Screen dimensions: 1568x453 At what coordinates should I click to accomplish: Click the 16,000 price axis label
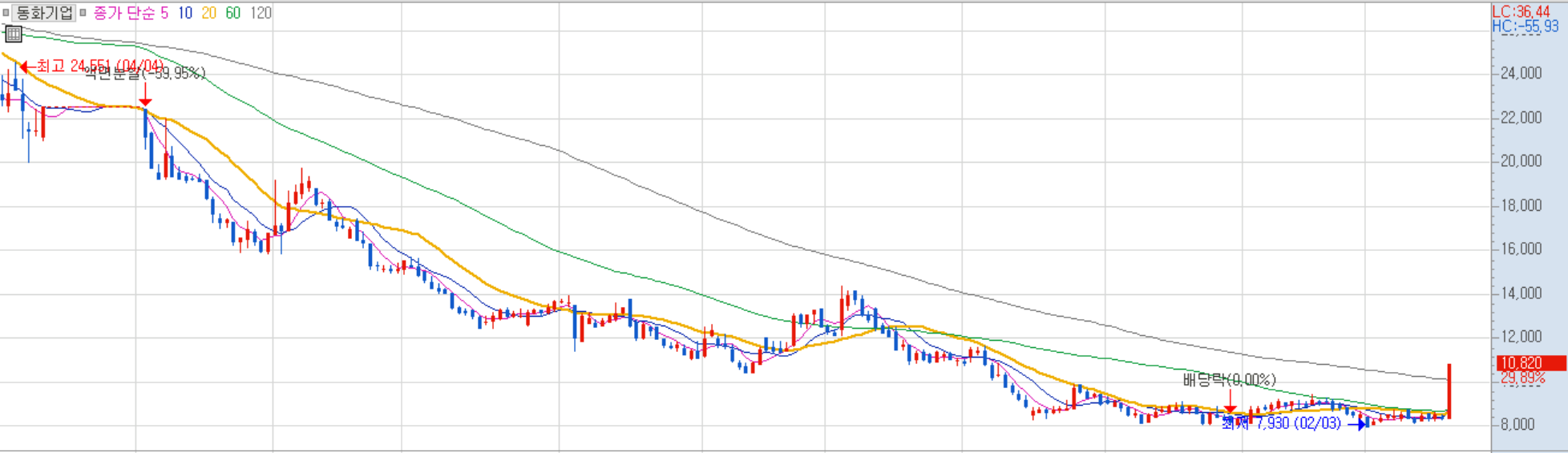pos(1521,249)
